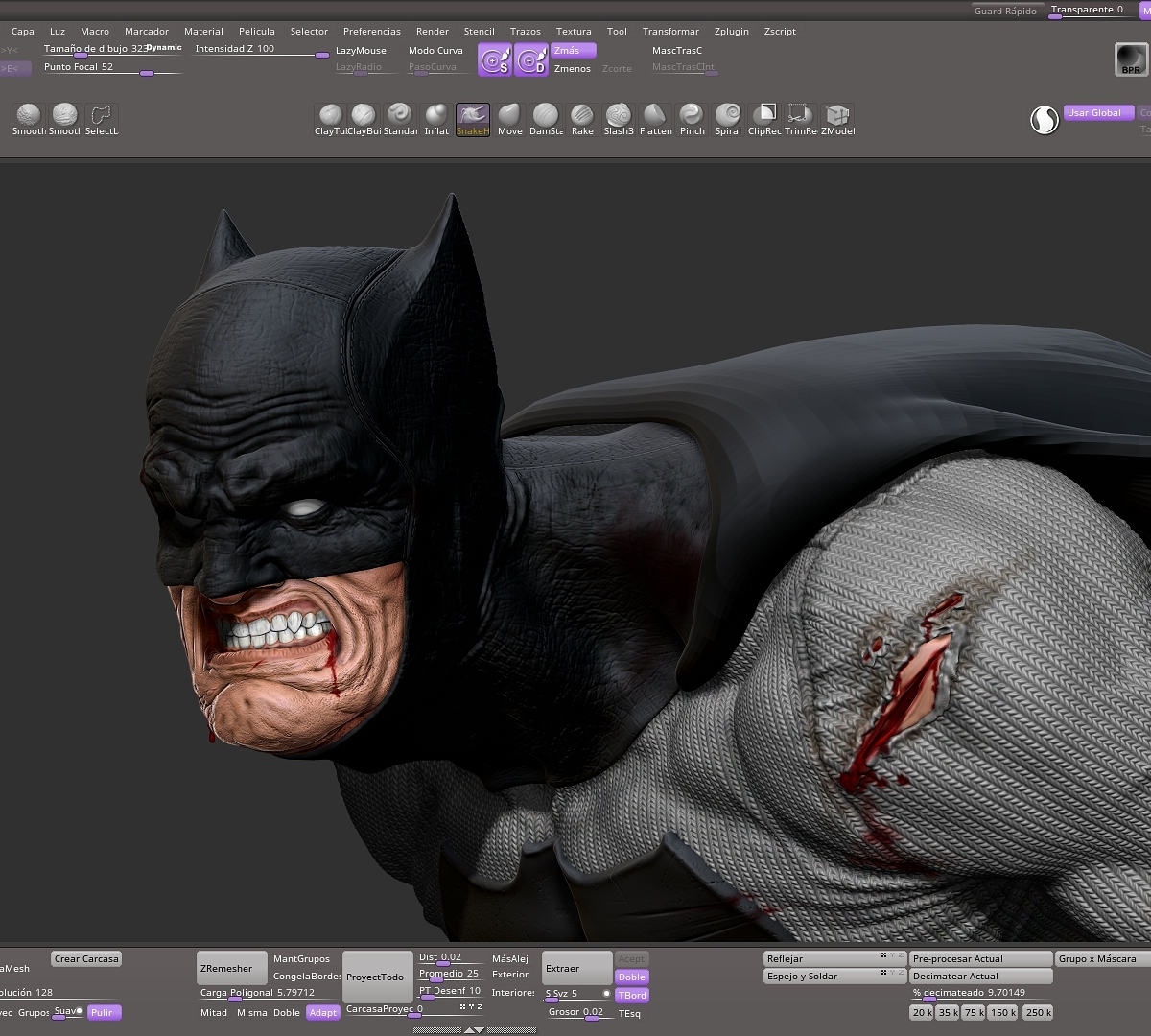Toggle Usar Global button
1151x1036 pixels.
pos(1098,113)
